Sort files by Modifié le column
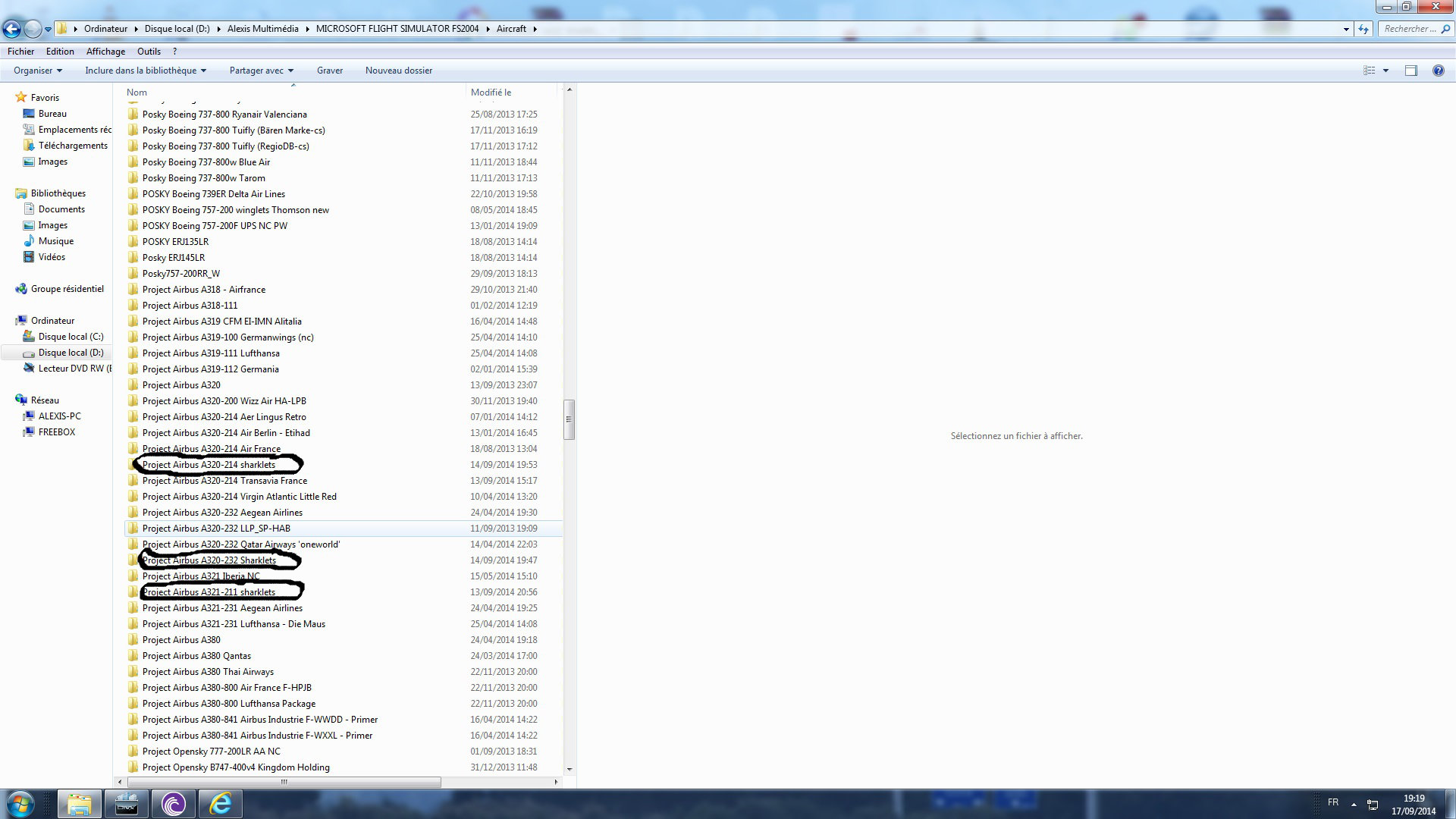 coord(491,93)
